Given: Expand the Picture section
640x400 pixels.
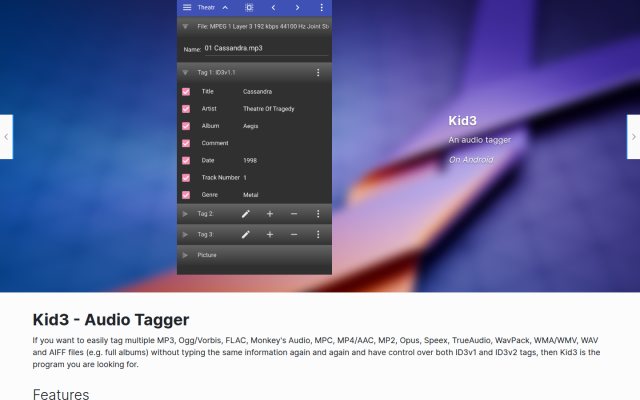Looking at the screenshot, I should click(x=185, y=255).
